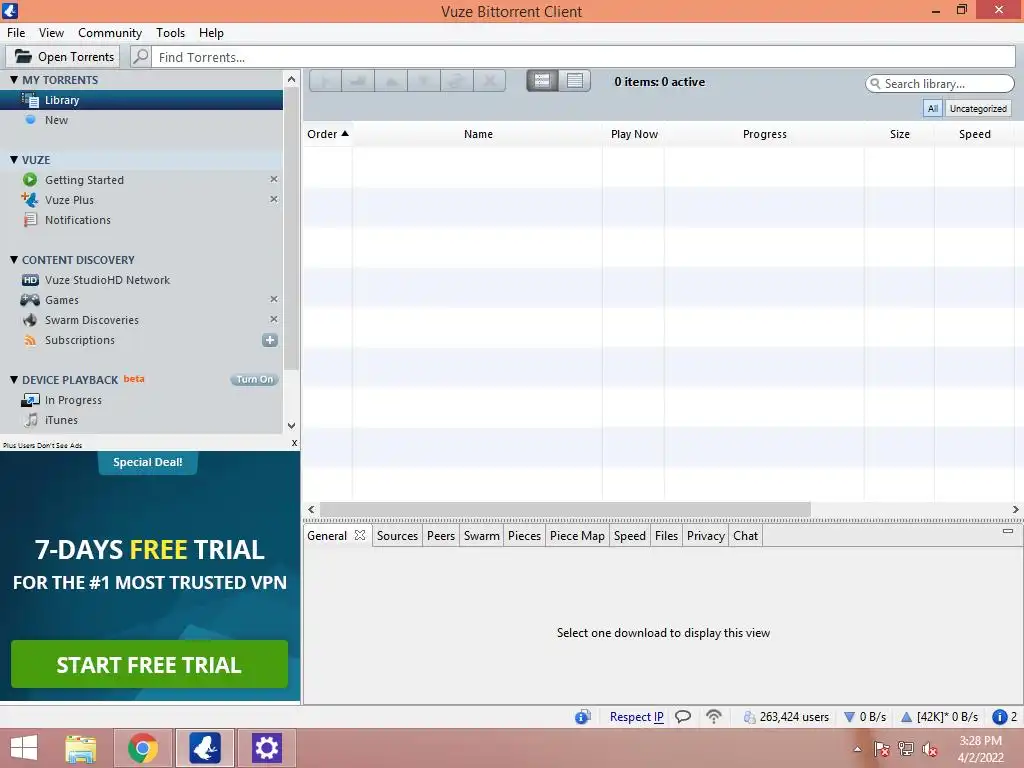Close the Getting Started sidebar entry

pos(274,179)
